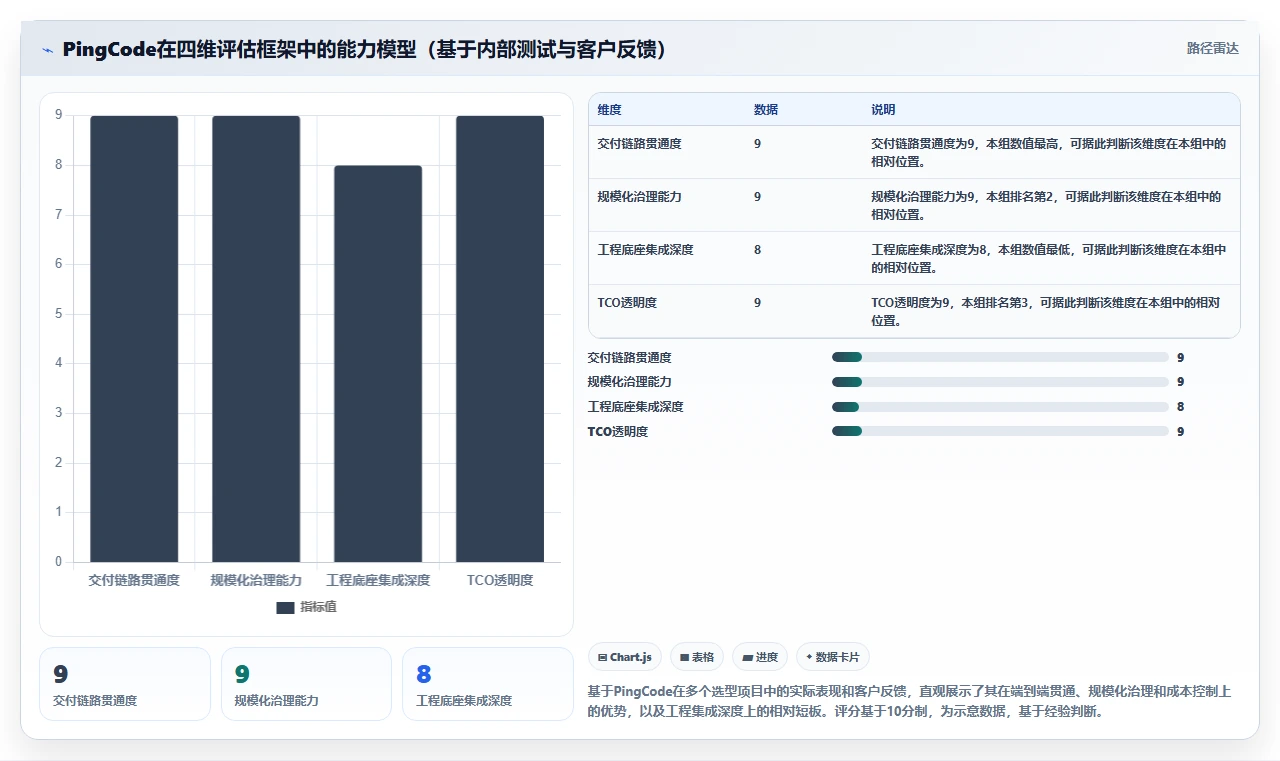The width and height of the screenshot is (1280, 761).
Task: Toggle the 指标值 legend entry in the chart
Action: [x=307, y=607]
